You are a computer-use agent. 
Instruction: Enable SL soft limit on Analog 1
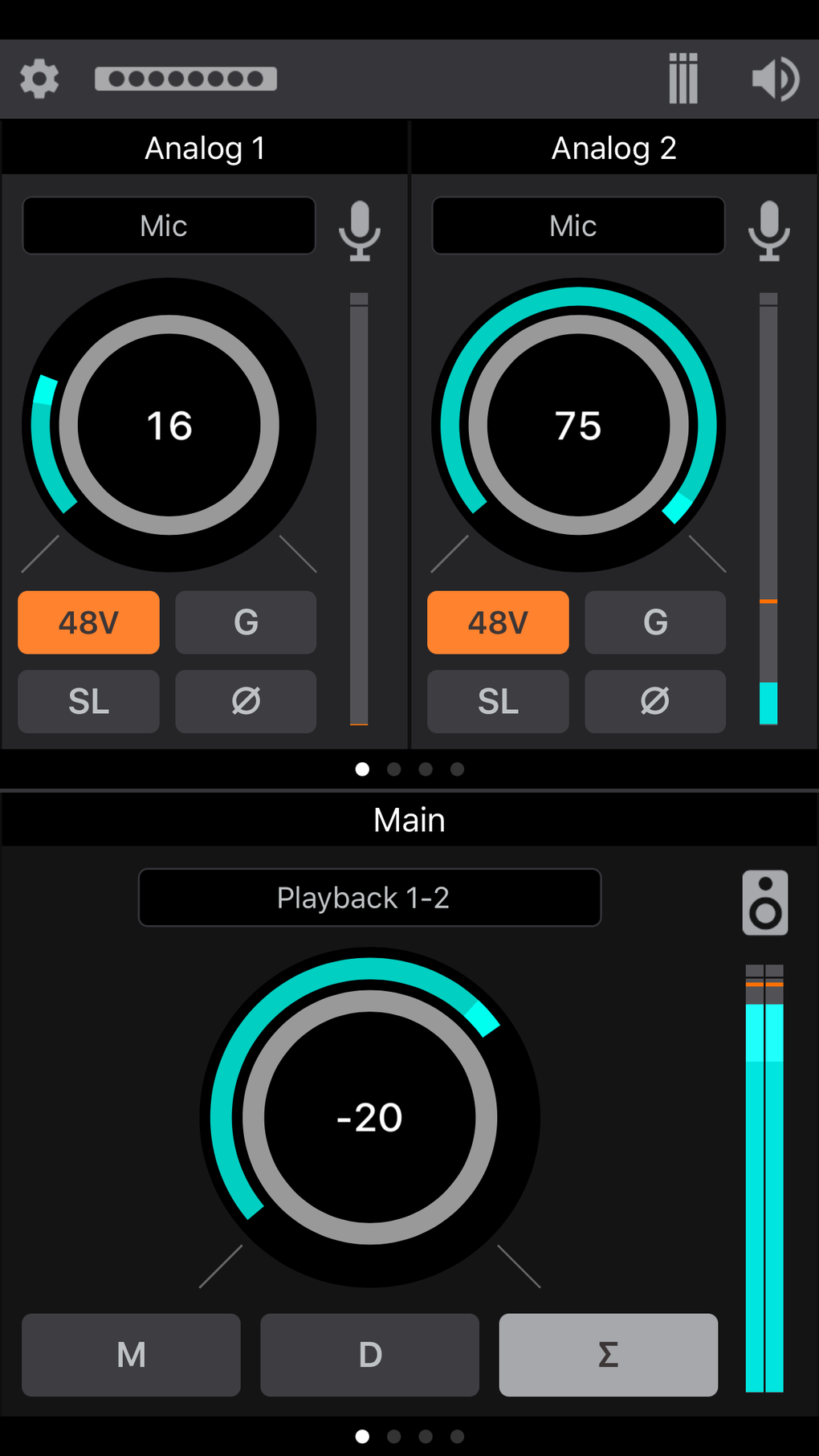point(88,701)
